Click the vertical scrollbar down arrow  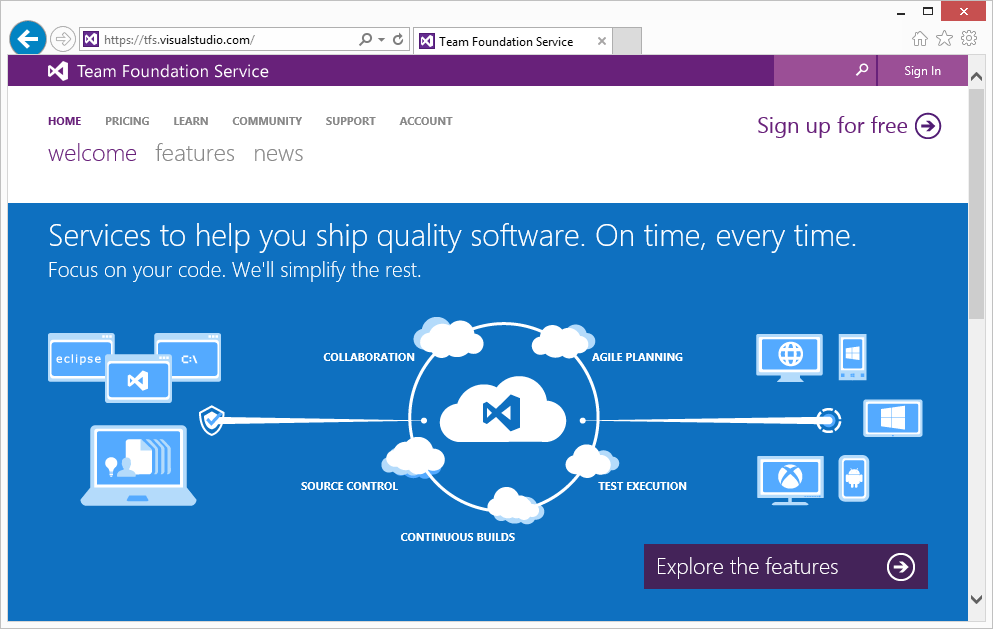(977, 598)
